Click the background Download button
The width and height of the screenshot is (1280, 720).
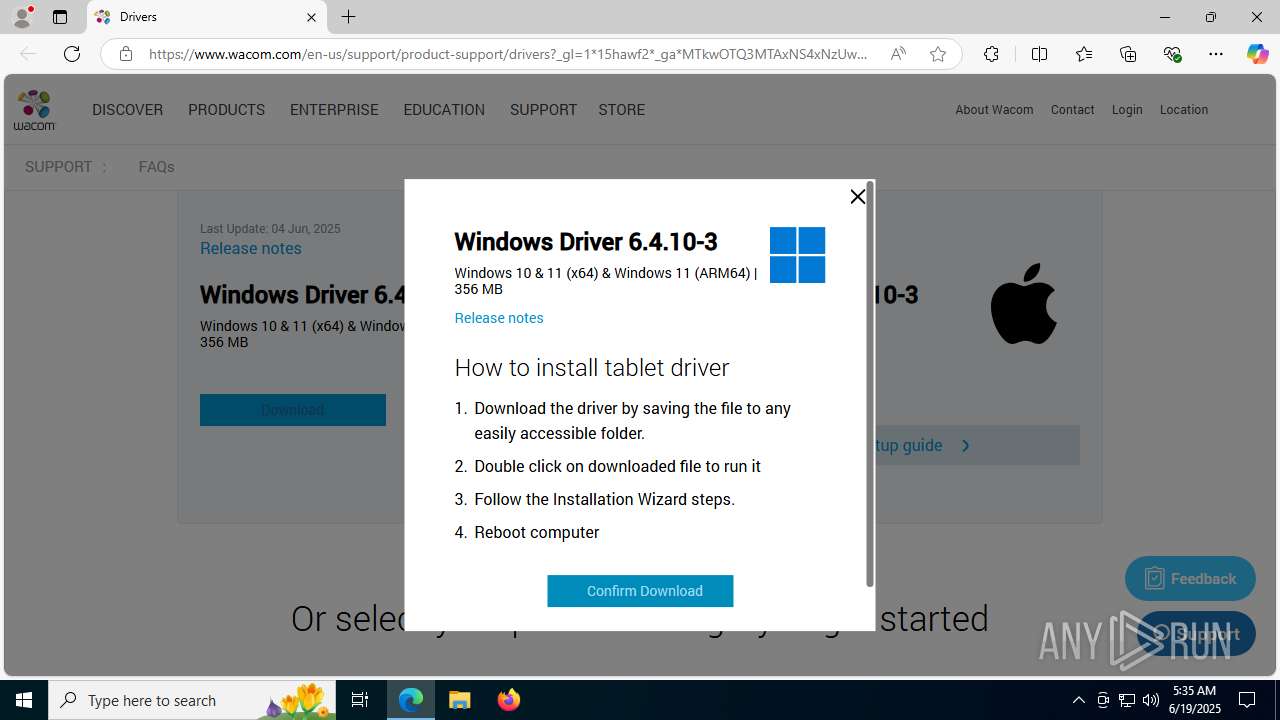coord(293,410)
